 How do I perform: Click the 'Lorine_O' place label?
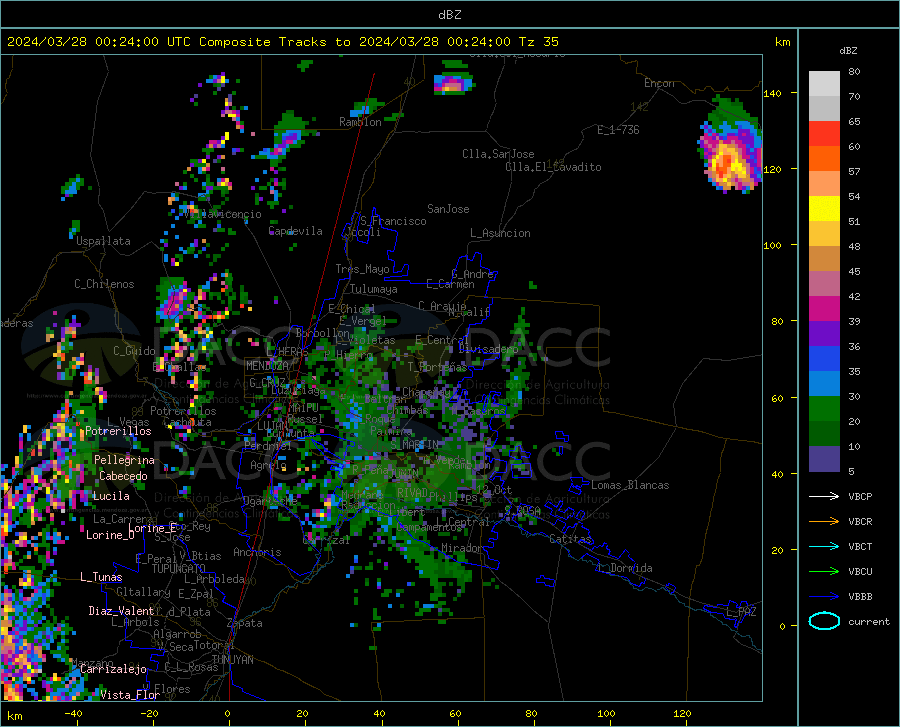(110, 535)
